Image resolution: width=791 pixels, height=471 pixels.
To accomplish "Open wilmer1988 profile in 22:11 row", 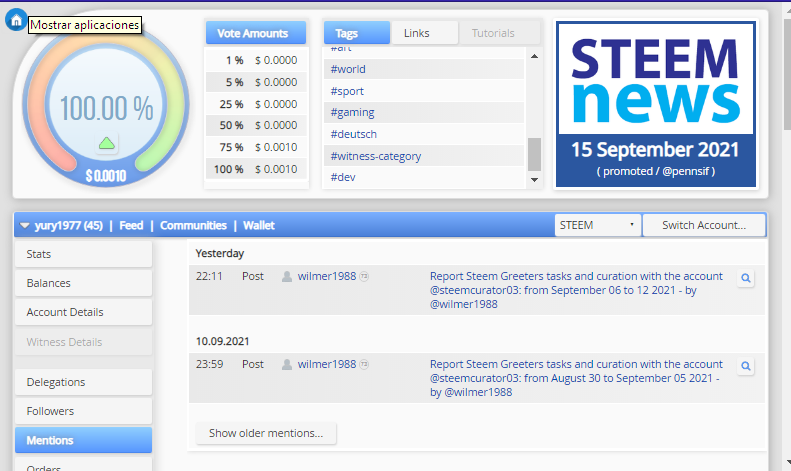I will coord(327,276).
